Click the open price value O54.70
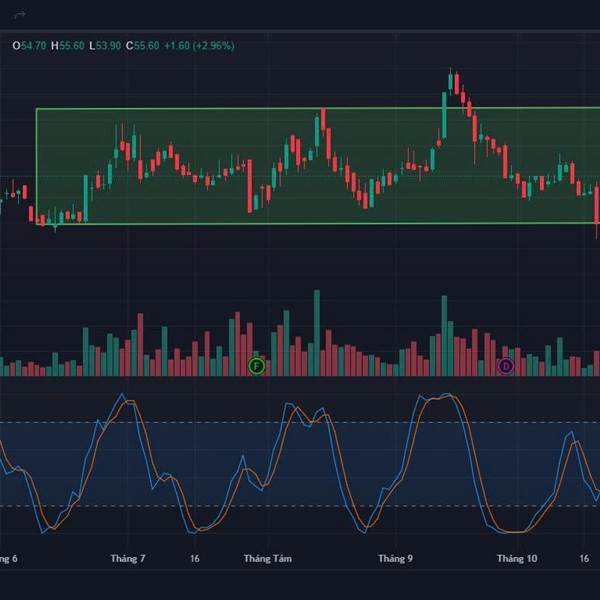The image size is (600, 600). pyautogui.click(x=29, y=46)
